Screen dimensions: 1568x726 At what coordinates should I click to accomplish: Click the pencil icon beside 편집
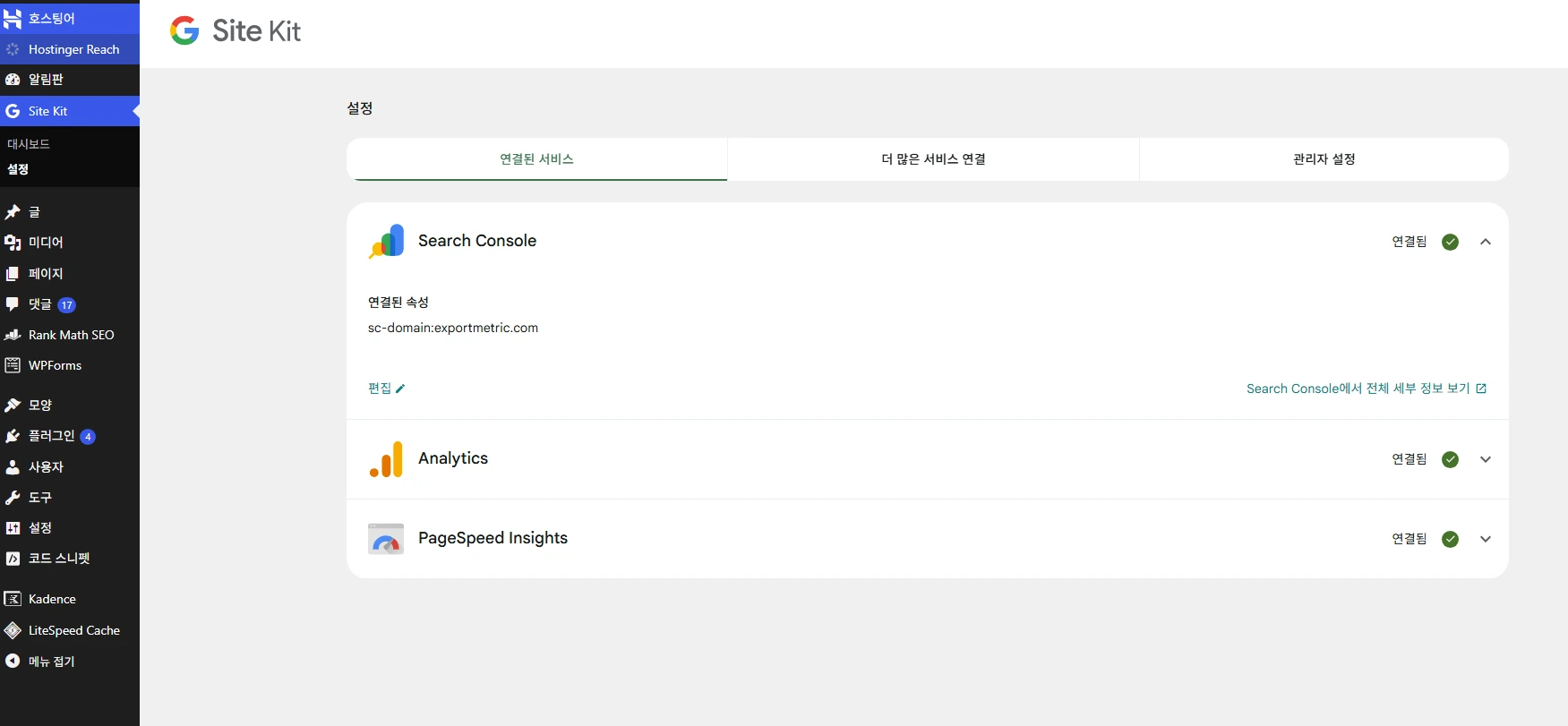pos(400,389)
